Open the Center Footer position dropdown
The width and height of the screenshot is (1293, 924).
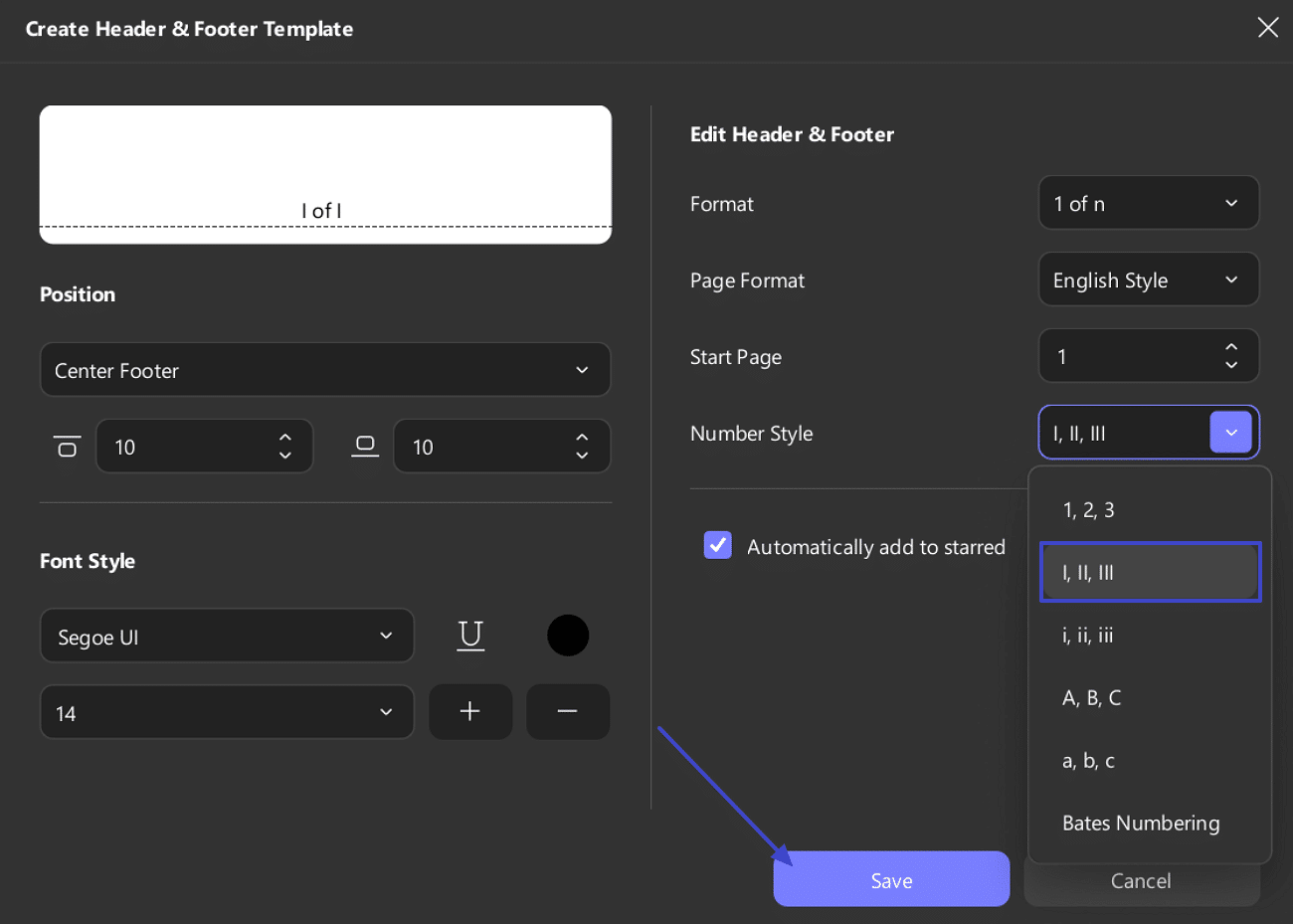pos(324,370)
